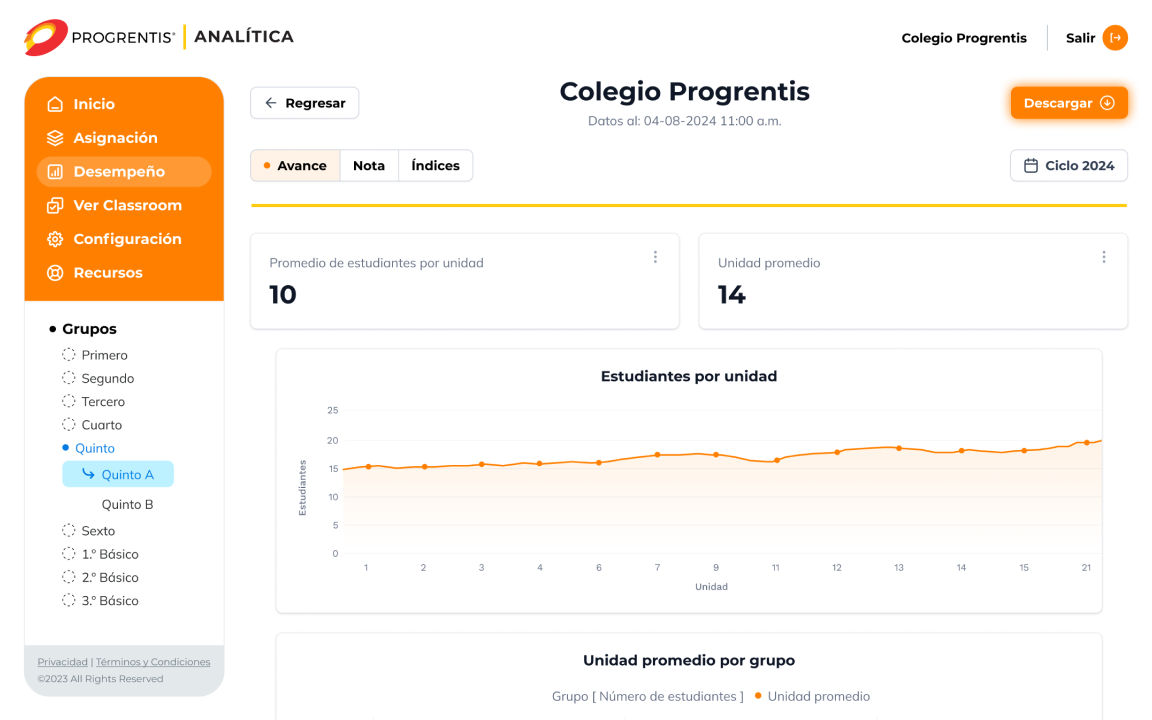This screenshot has width=1152, height=720.
Task: Open options menu for Unidad promedio card
Action: (1104, 257)
